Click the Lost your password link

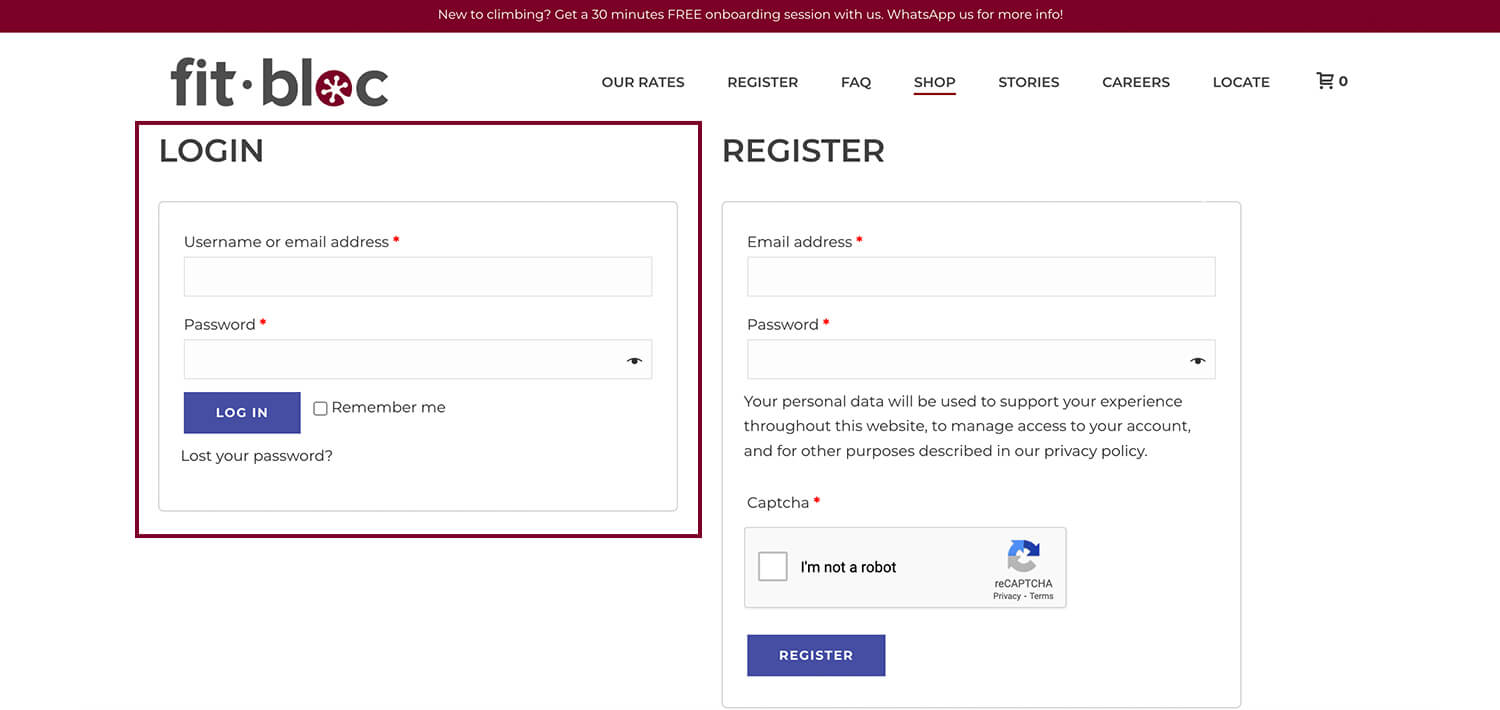[257, 456]
